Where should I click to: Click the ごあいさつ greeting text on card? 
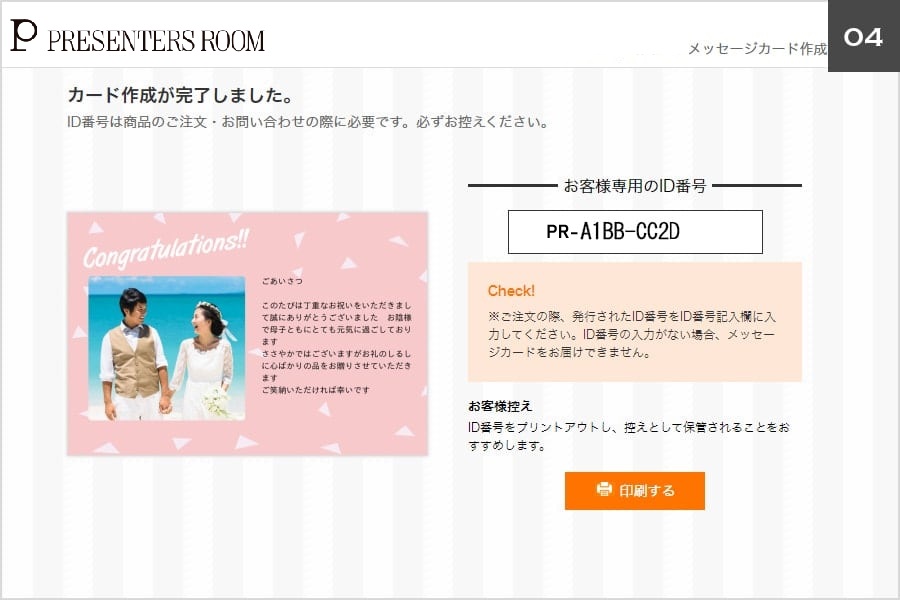coord(282,281)
